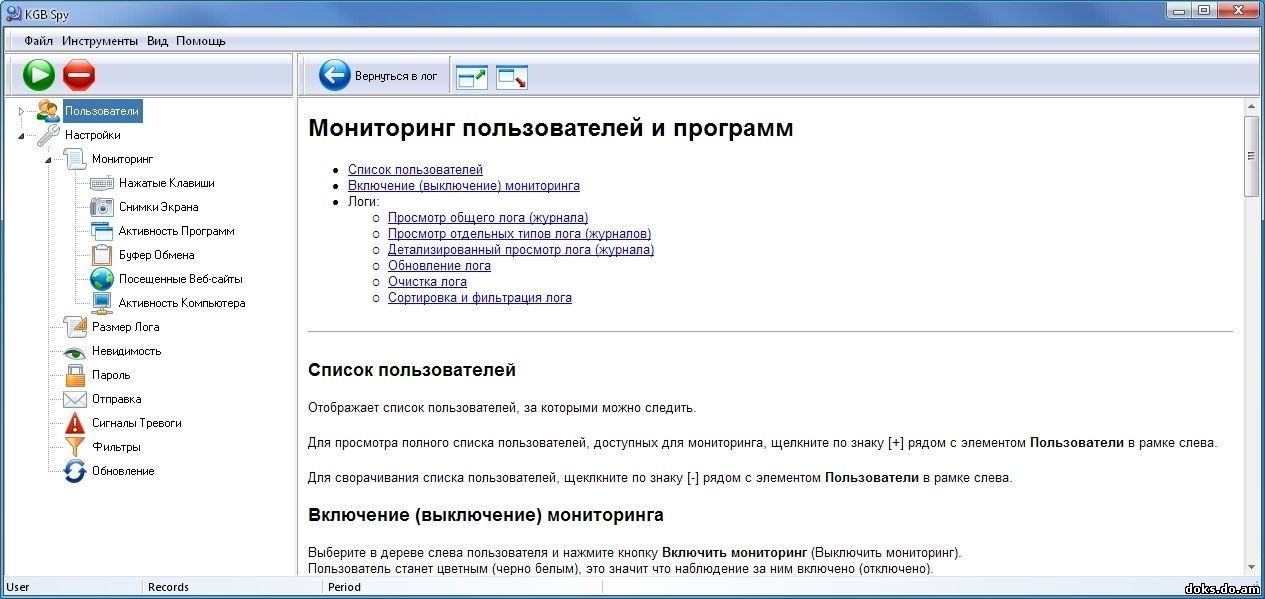This screenshot has width=1265, height=599.
Task: Select Пользователи in the tree
Action: pyautogui.click(x=102, y=111)
